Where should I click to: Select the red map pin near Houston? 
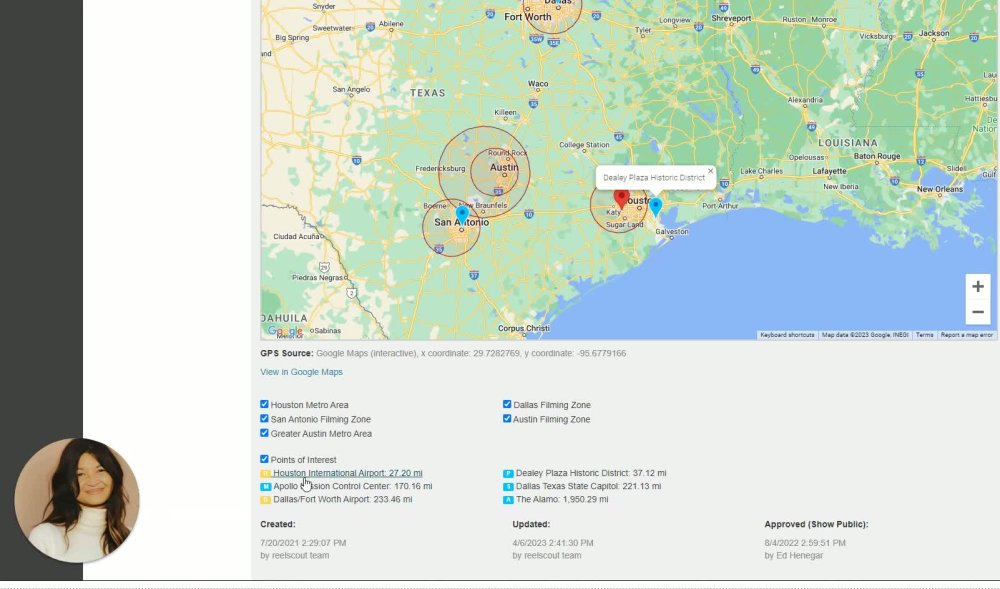(622, 198)
